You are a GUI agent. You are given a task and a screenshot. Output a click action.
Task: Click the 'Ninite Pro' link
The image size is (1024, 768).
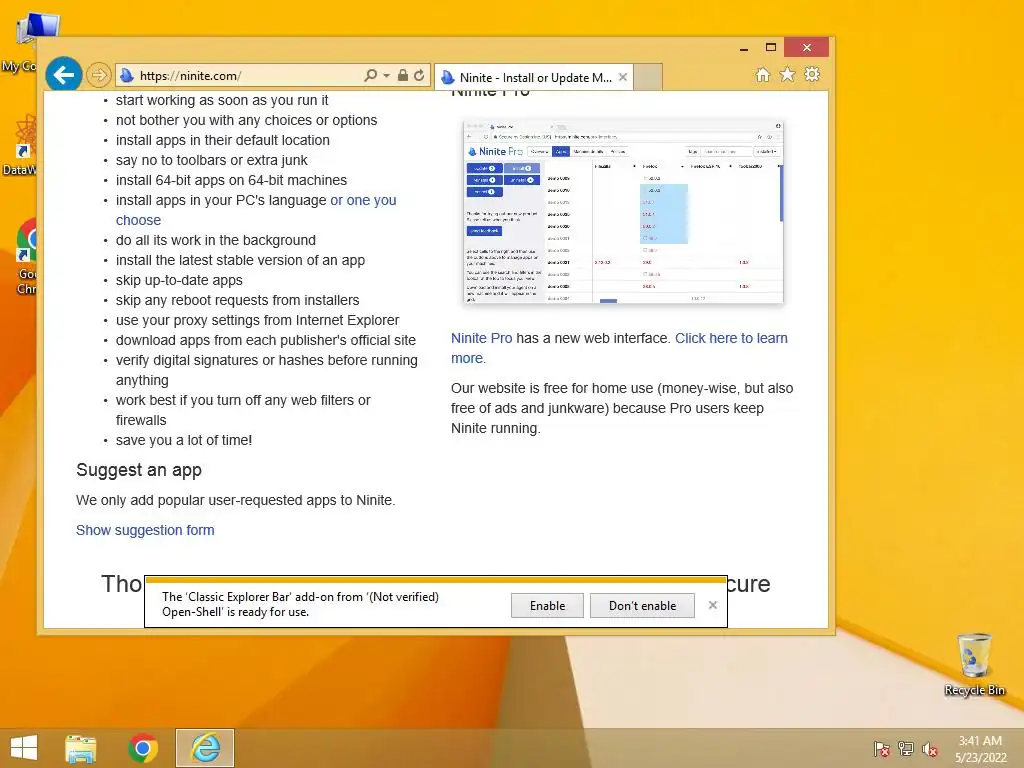pos(481,338)
